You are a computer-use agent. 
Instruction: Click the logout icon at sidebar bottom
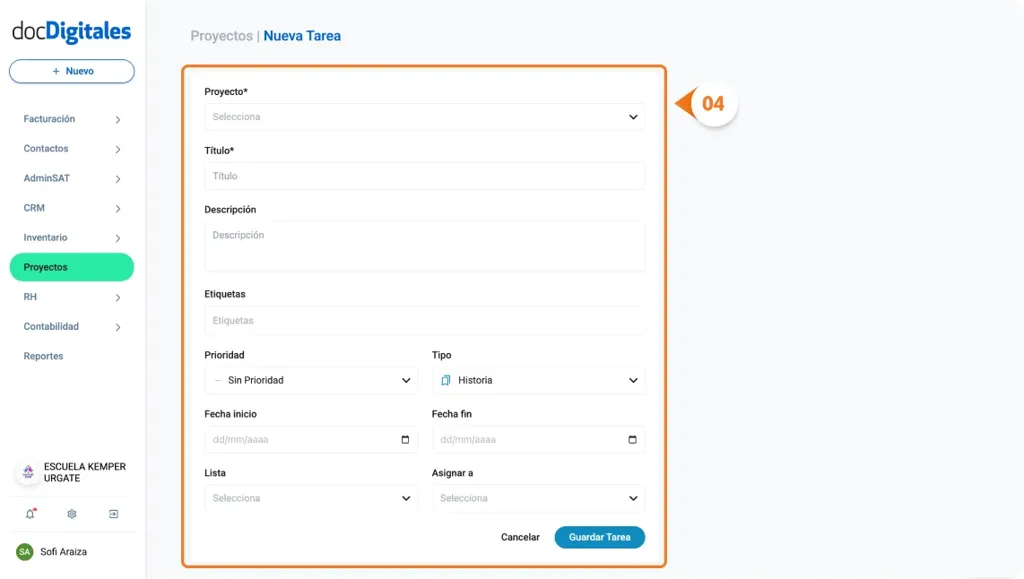[x=113, y=513]
